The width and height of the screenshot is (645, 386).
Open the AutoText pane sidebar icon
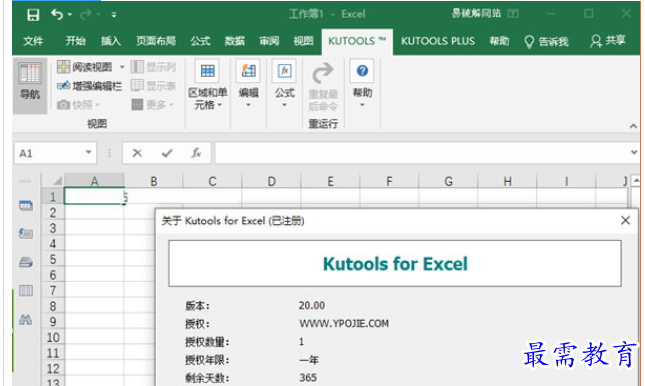point(26,234)
